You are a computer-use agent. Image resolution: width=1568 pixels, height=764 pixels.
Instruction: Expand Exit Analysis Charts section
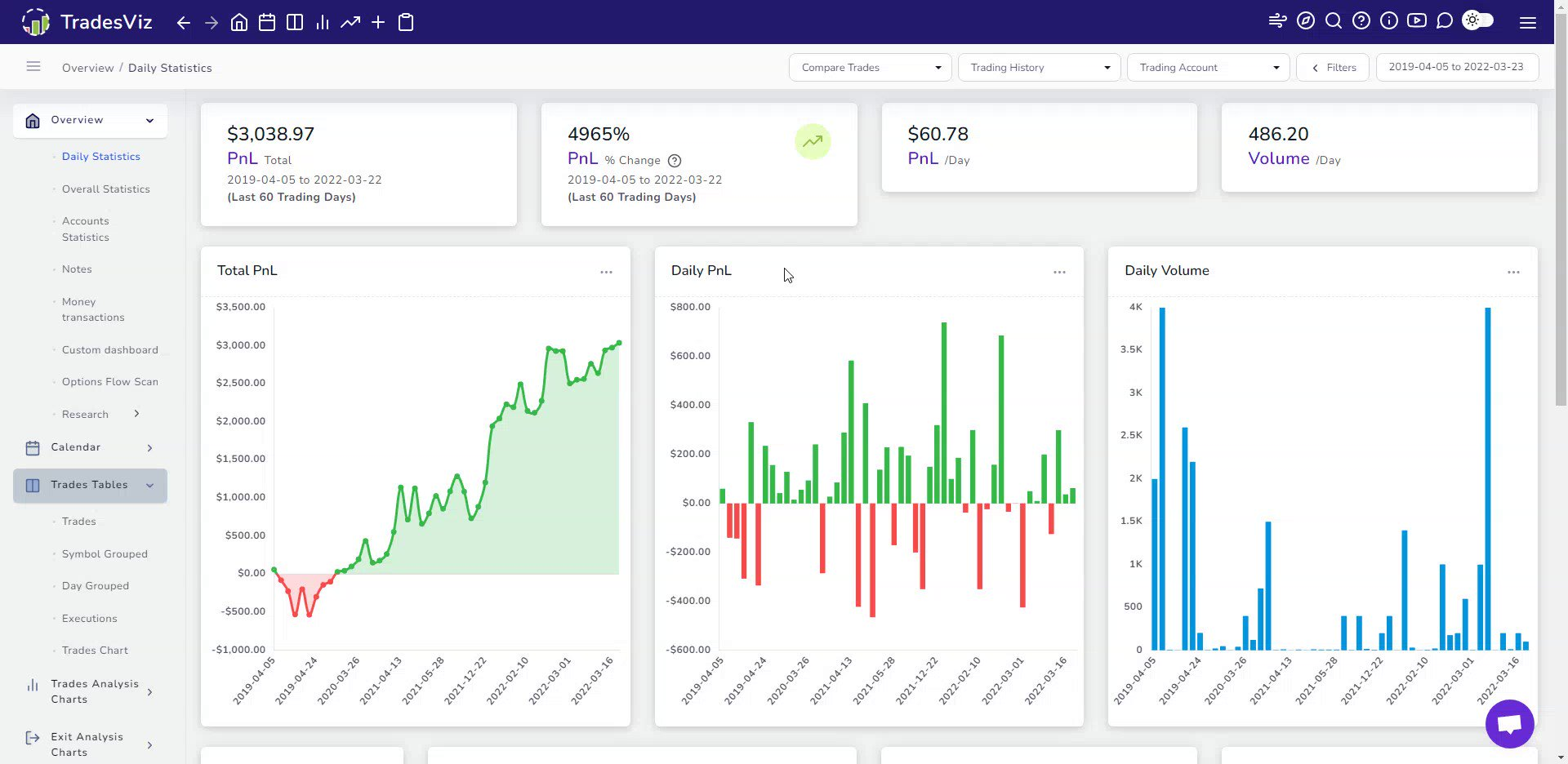(x=90, y=744)
